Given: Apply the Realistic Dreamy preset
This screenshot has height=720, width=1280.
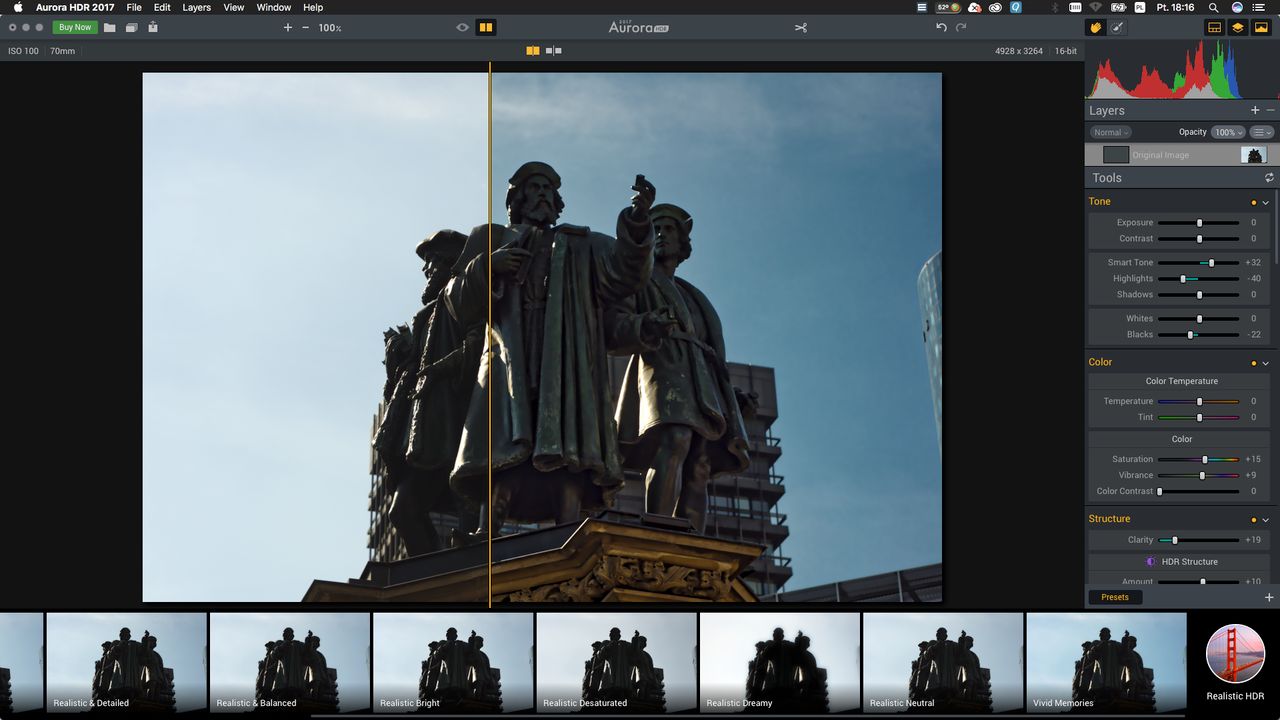Looking at the screenshot, I should [x=780, y=662].
